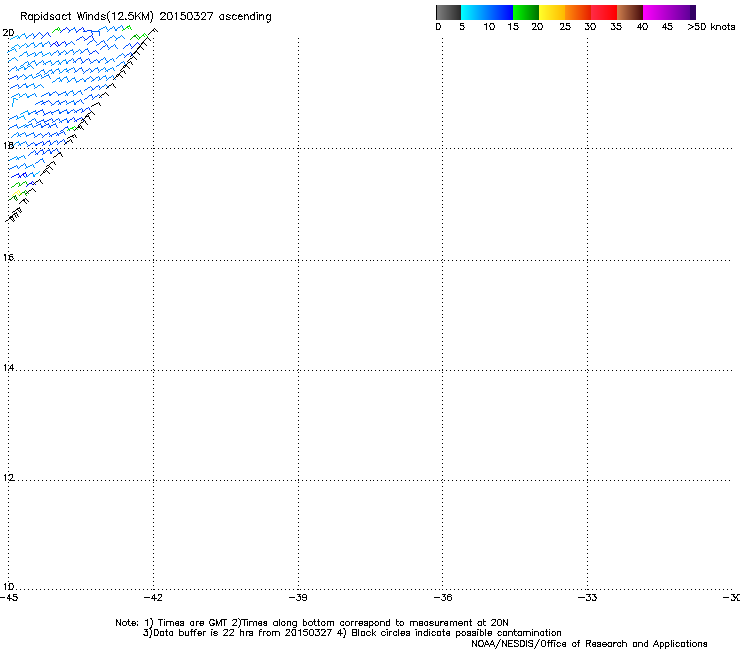
Task: Click longitude axis label '-39'
Action: (298, 598)
